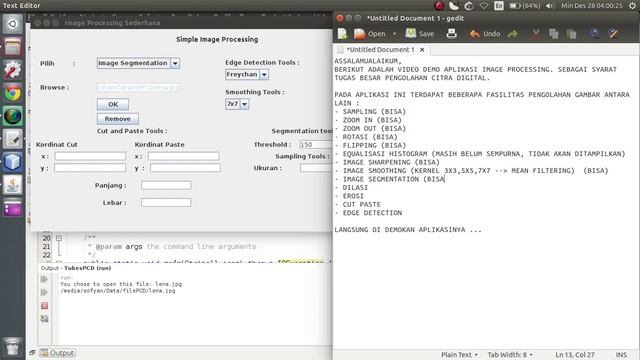Image resolution: width=640 pixels, height=360 pixels.
Task: Click the red indicator in top panel
Action: [439, 6]
